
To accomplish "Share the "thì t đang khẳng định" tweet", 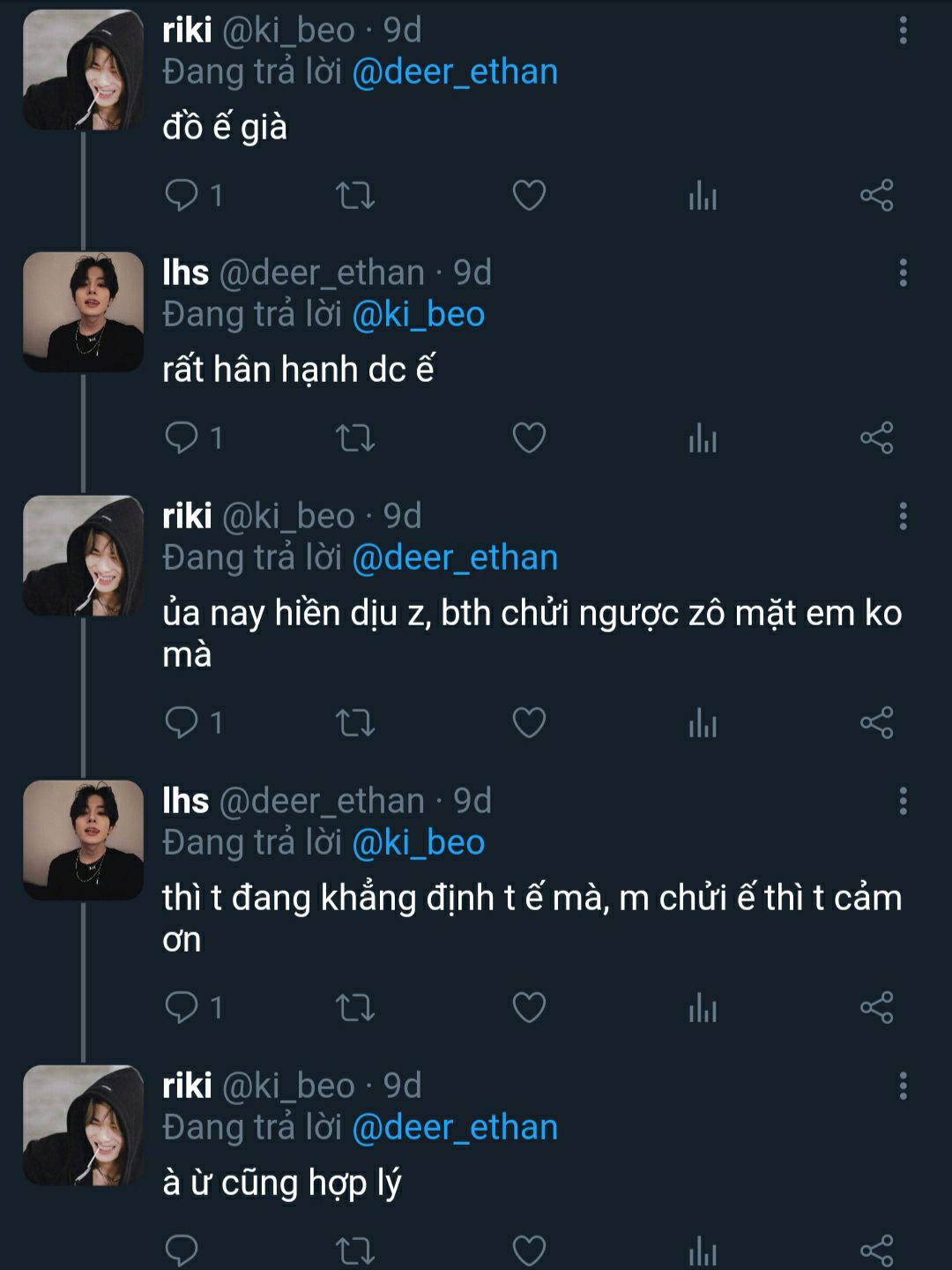I will (876, 1007).
